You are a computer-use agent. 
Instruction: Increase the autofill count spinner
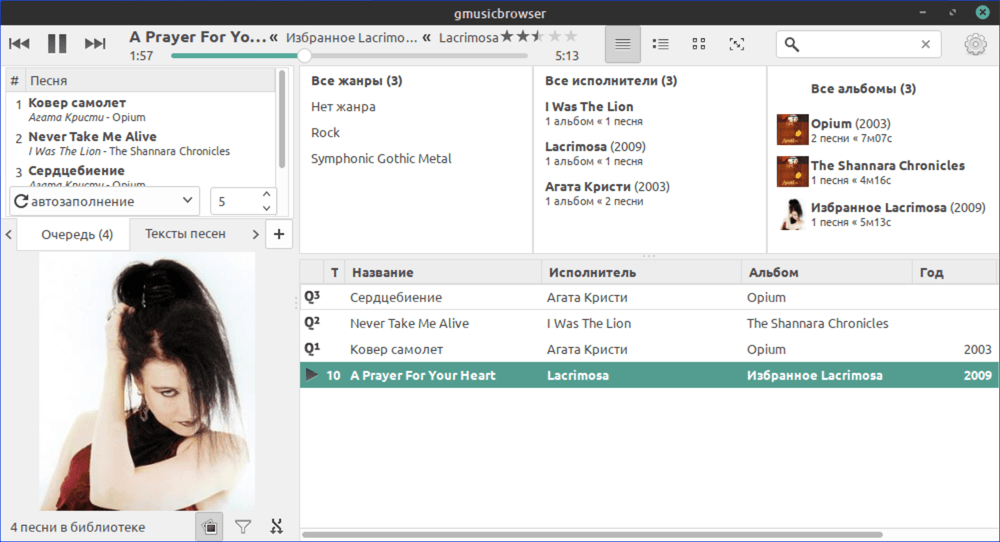tap(267, 194)
